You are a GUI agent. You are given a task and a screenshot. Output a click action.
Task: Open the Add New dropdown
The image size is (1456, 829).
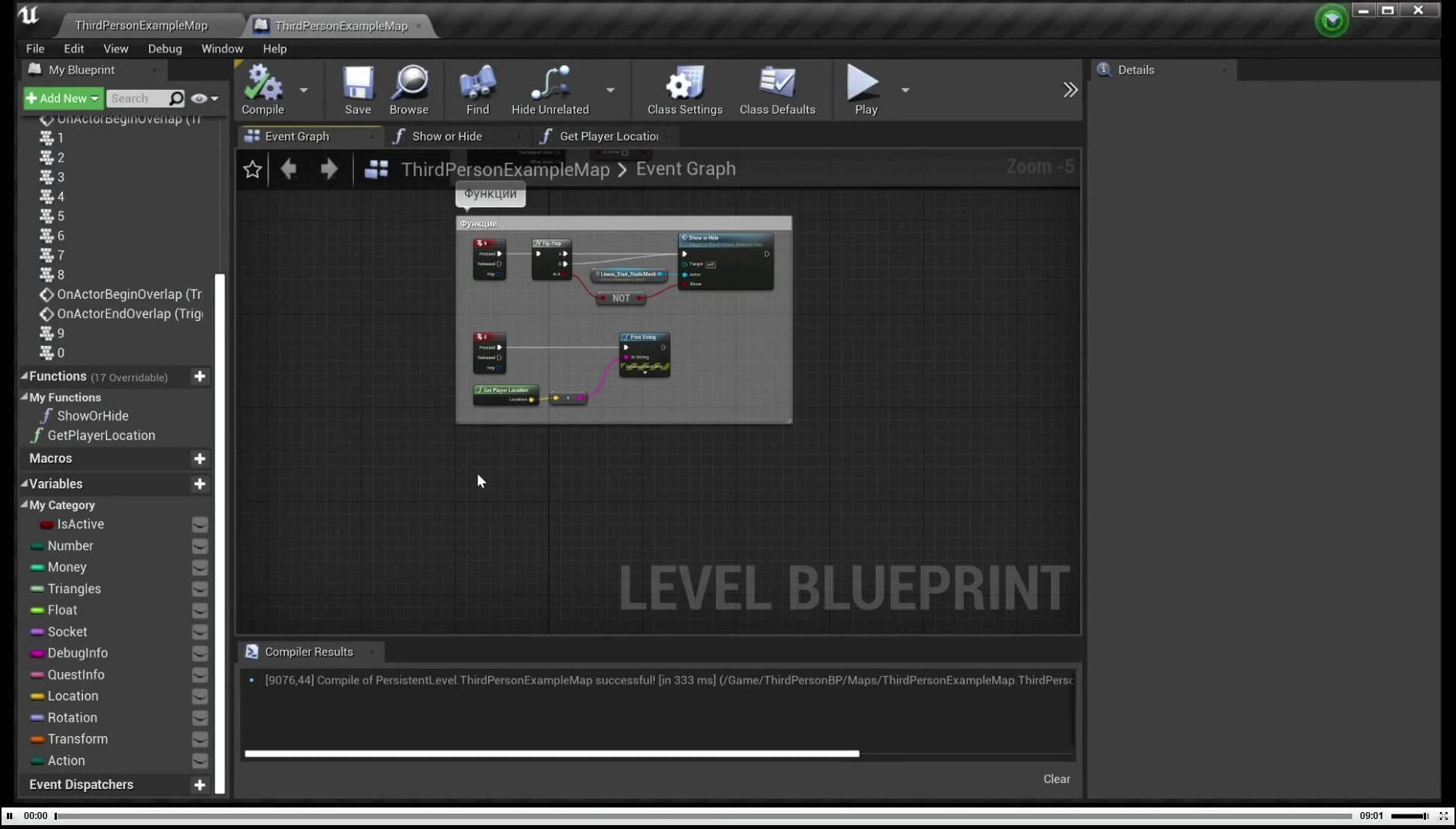pyautogui.click(x=63, y=98)
